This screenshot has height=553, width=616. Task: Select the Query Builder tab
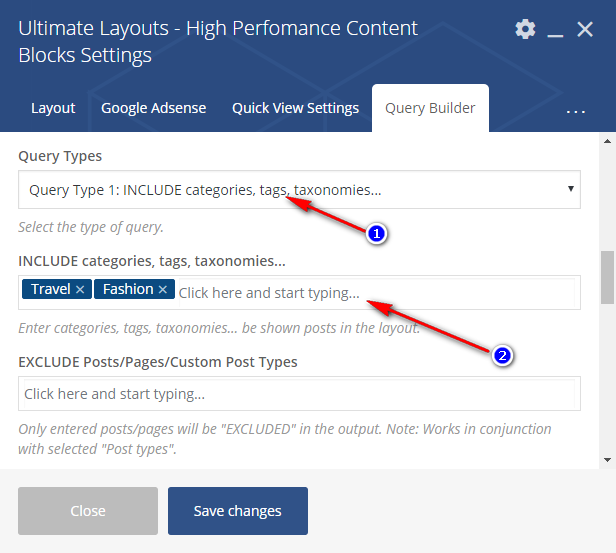(430, 108)
